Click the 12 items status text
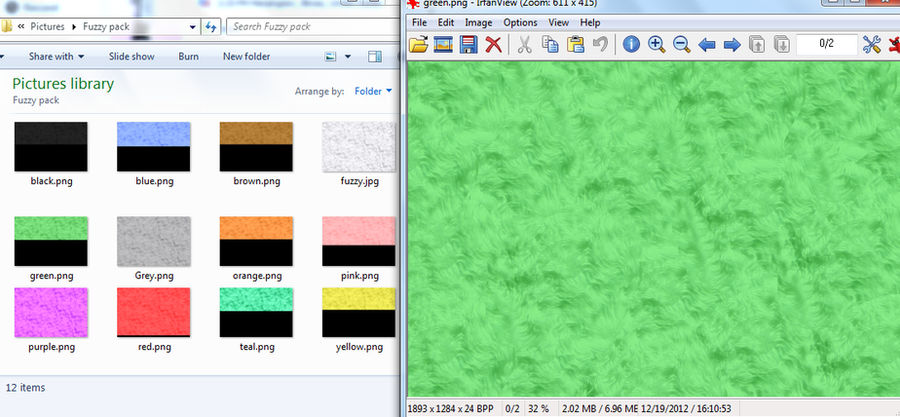Viewport: 900px width, 417px height. click(x=25, y=388)
